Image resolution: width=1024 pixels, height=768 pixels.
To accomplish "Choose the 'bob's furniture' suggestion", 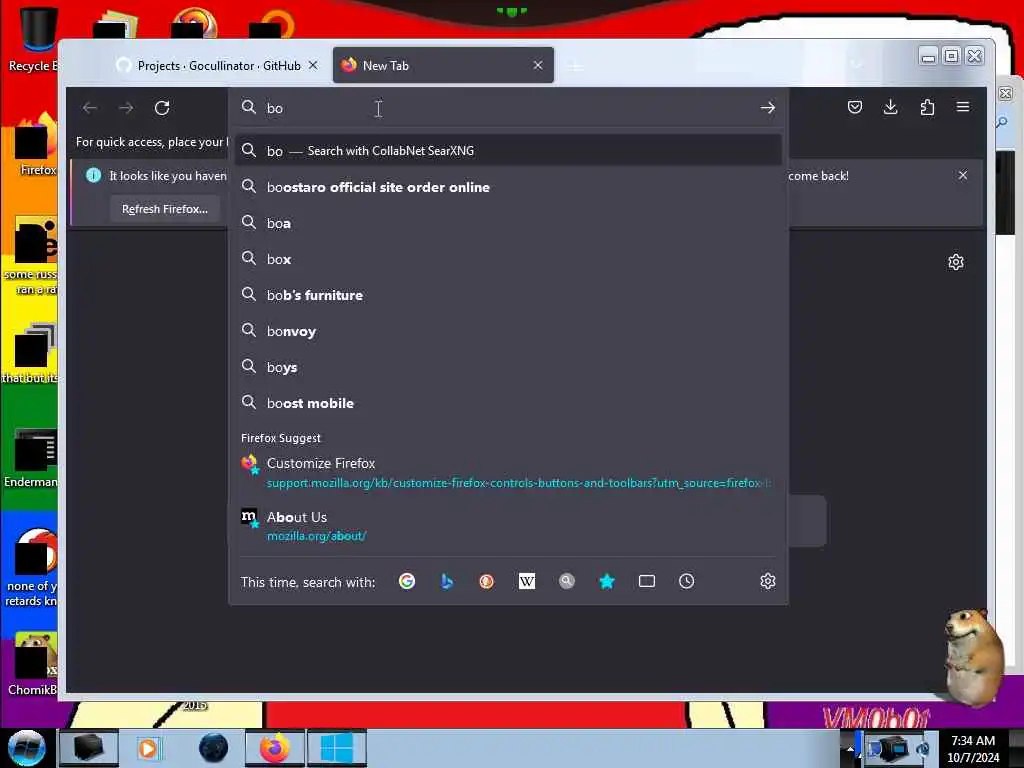I will pyautogui.click(x=508, y=295).
